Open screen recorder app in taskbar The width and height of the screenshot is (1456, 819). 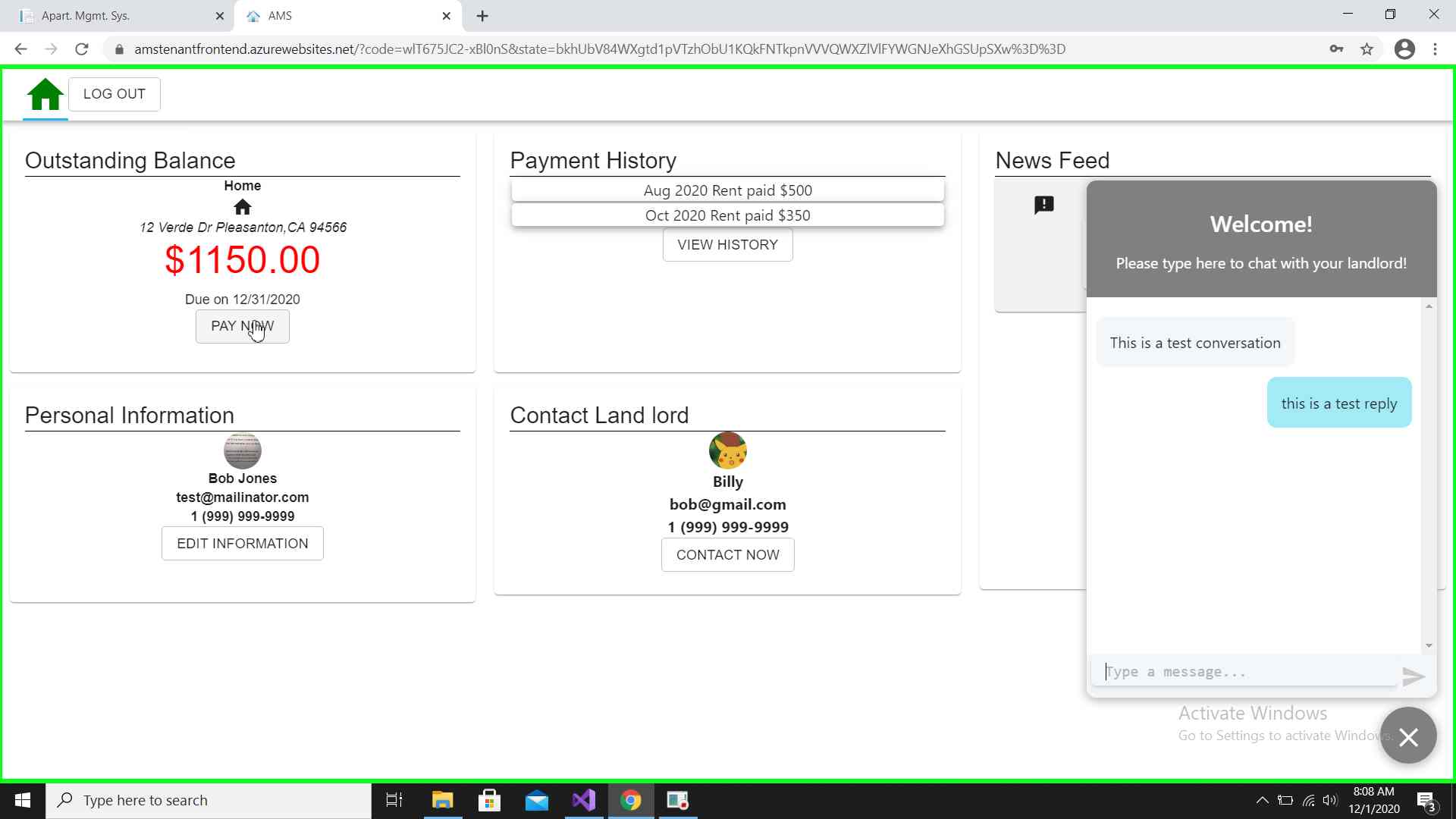point(678,800)
